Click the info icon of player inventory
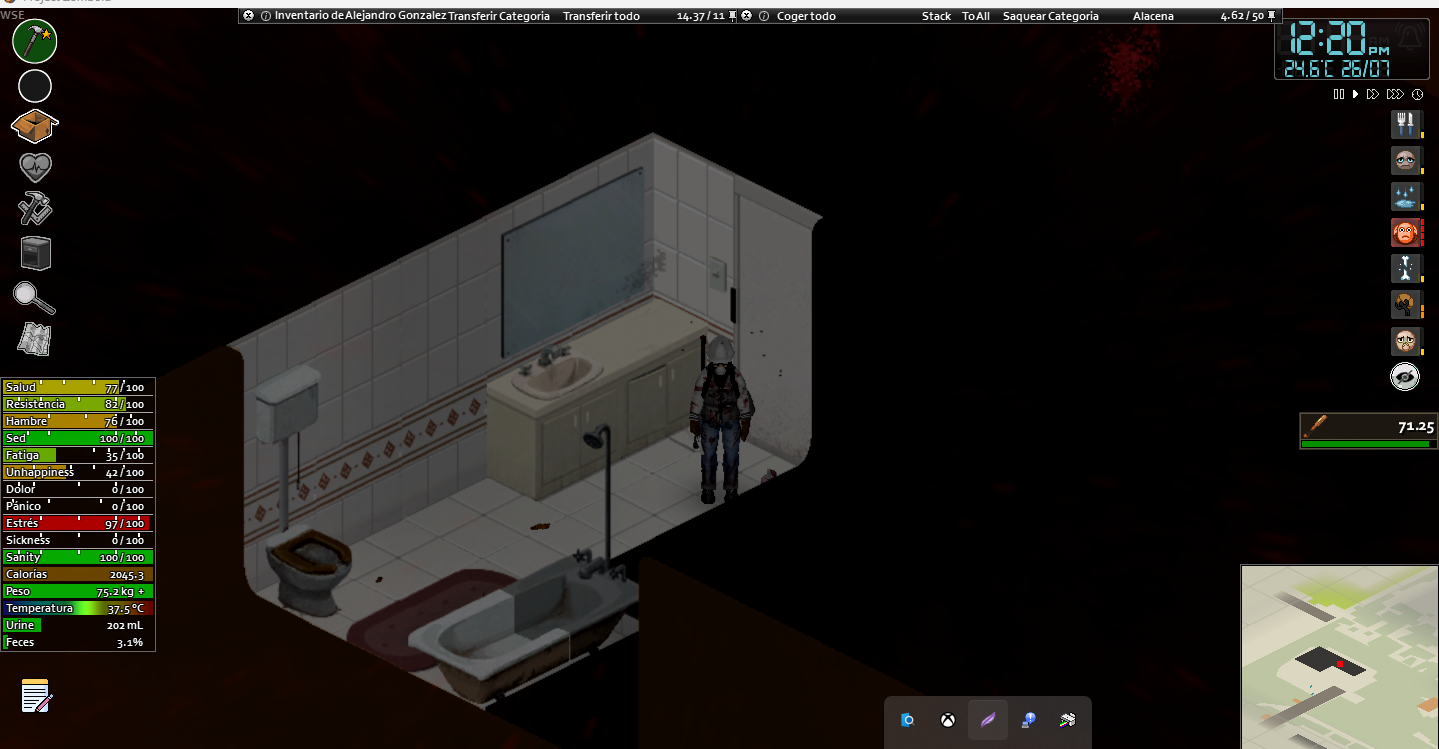Screen dimensions: 1439x749 pyautogui.click(x=265, y=16)
